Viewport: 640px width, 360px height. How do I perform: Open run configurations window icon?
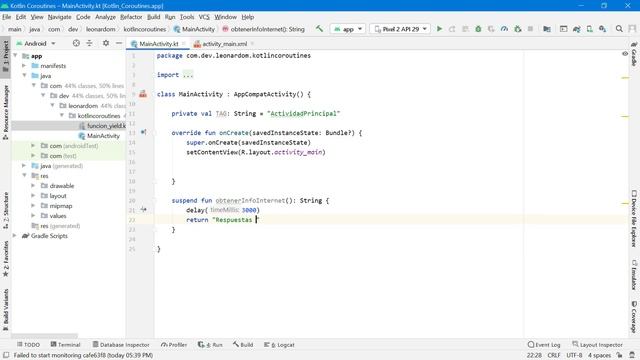pos(563,29)
